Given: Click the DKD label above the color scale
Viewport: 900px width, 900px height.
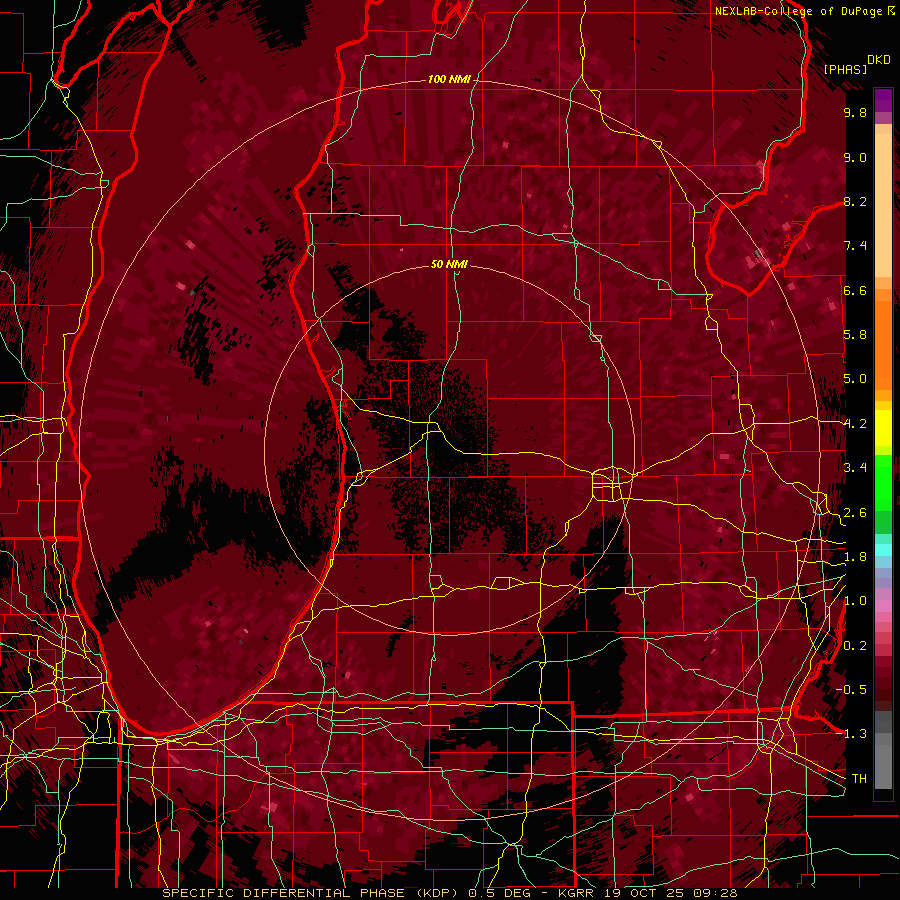Looking at the screenshot, I should coord(879,60).
